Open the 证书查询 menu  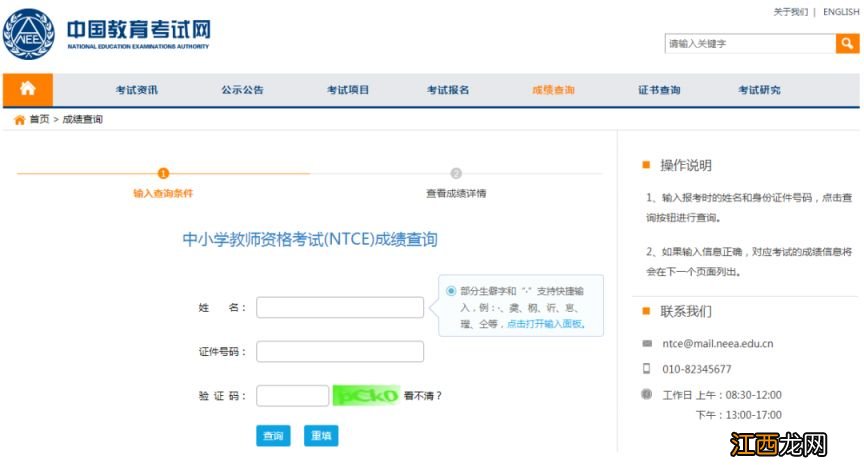[659, 90]
